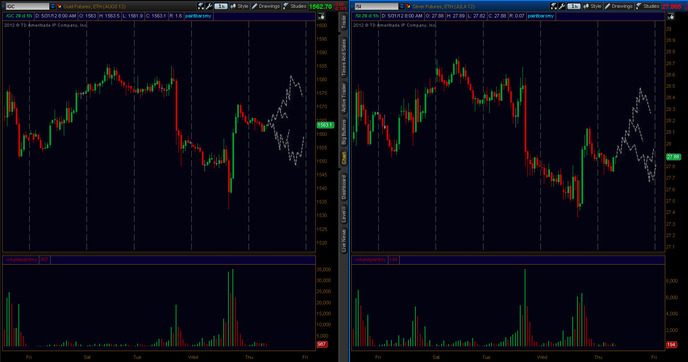
Task: Open the Style menu on Gold chart
Action: click(240, 6)
